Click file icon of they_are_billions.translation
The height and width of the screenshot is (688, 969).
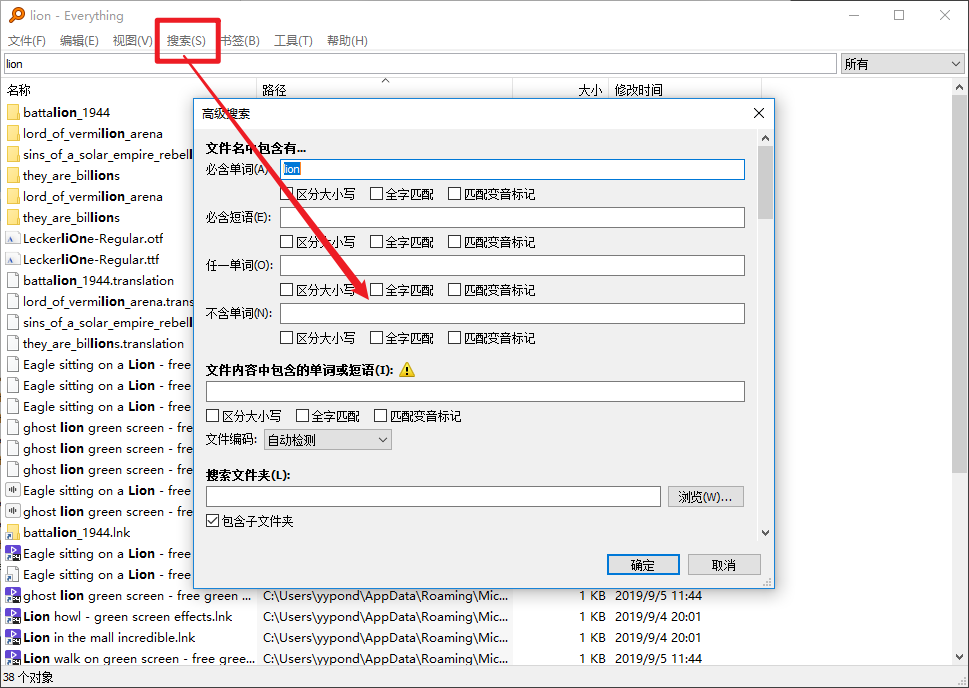(x=12, y=344)
